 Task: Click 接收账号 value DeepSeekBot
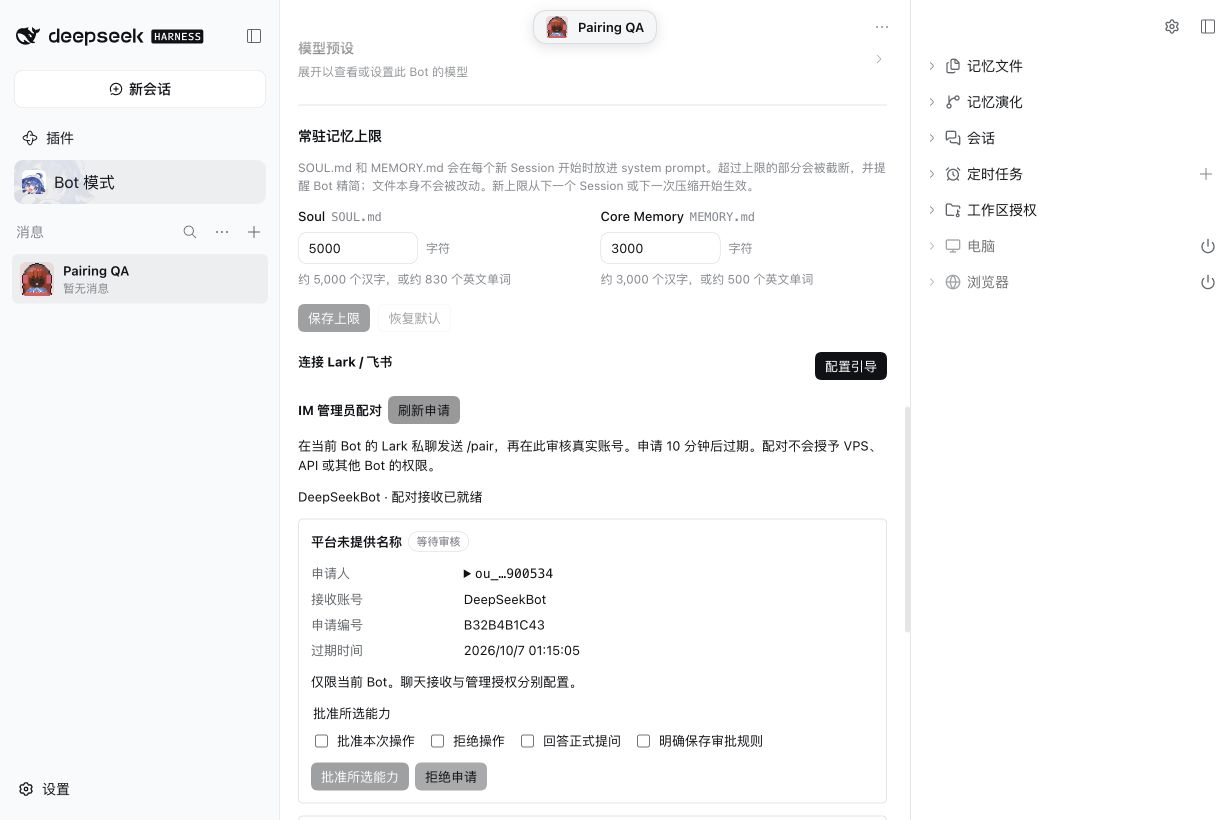point(505,600)
